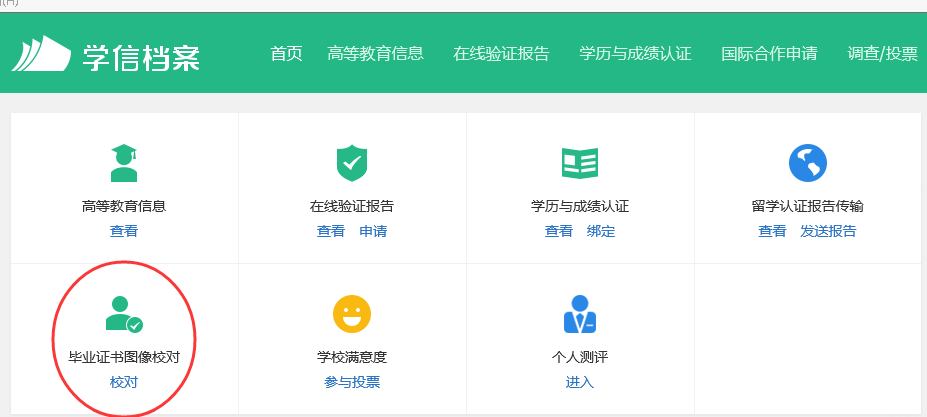927x417 pixels.
Task: Click 绑定 link under 学历与成绩认证
Action: [601, 232]
